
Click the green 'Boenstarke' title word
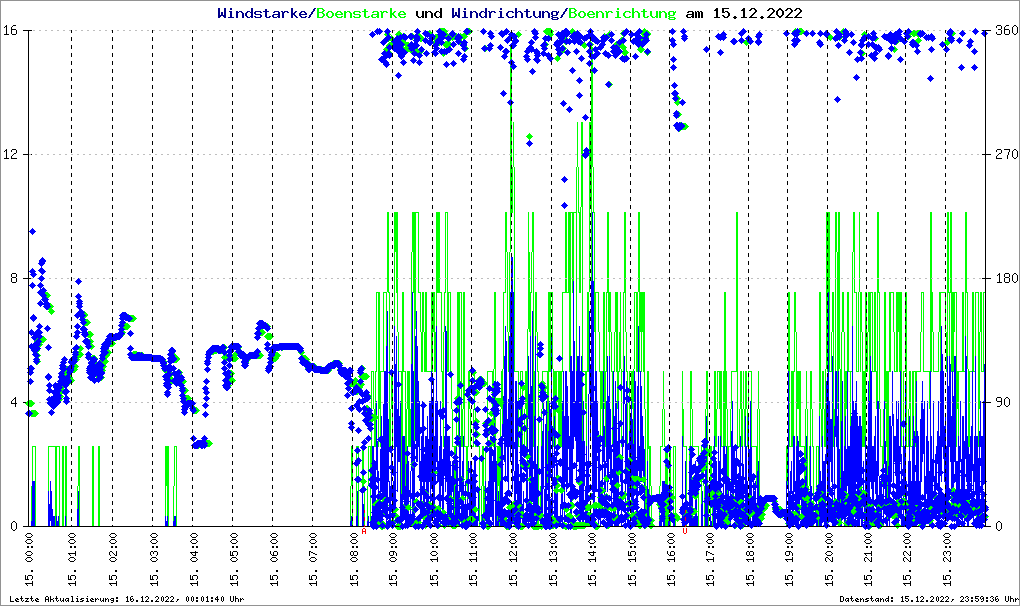click(x=361, y=13)
